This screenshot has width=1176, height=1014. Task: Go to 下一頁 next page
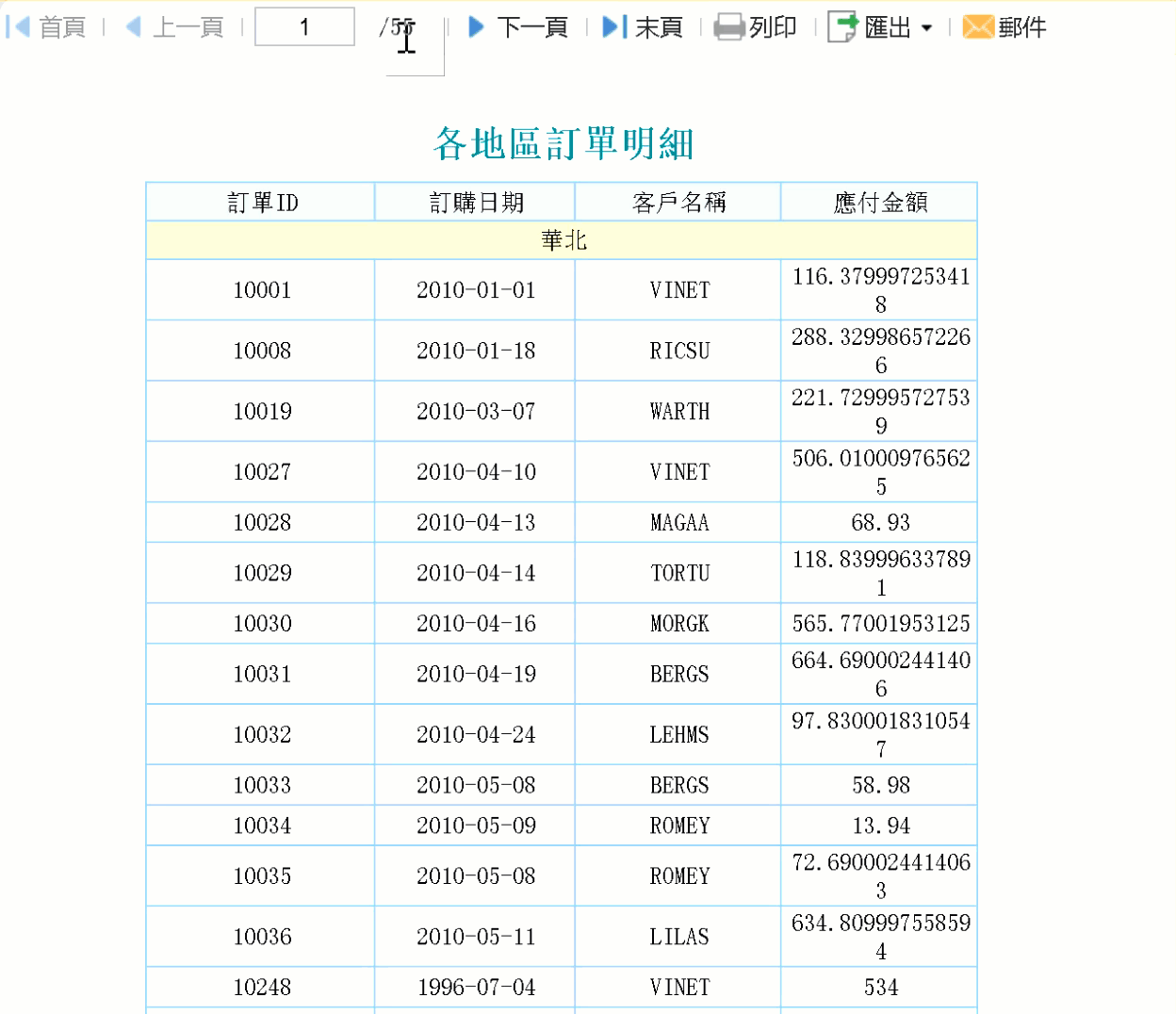[x=532, y=27]
